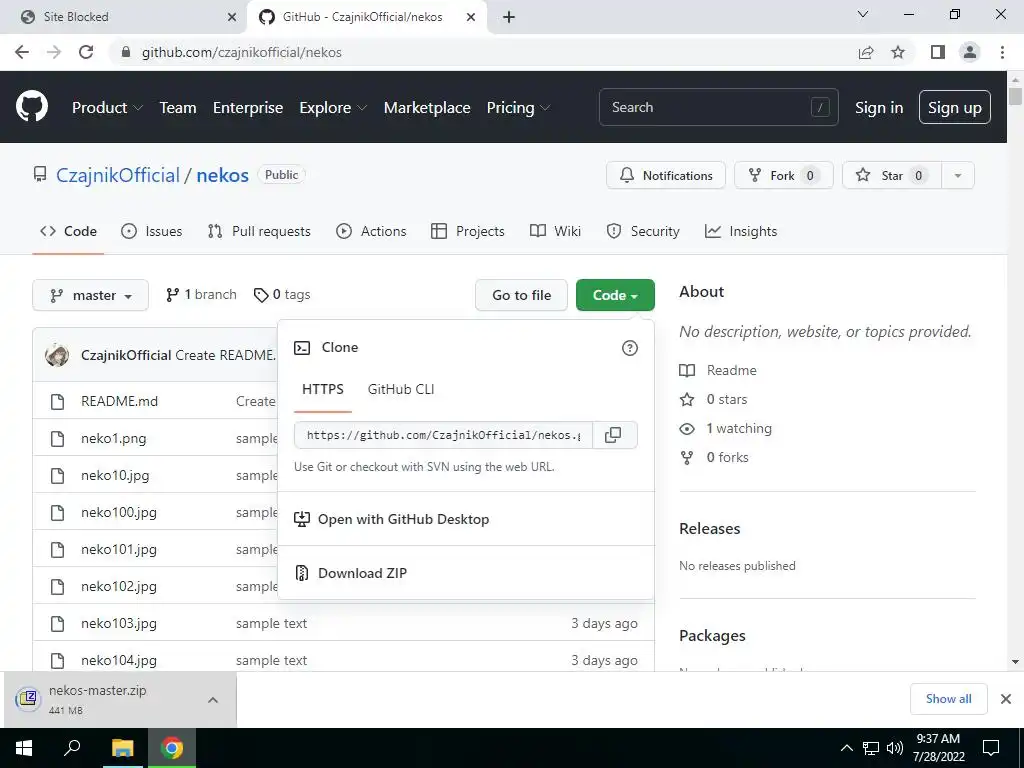Click the CzajnikOfficial commit avatar
The width and height of the screenshot is (1024, 768).
click(57, 355)
